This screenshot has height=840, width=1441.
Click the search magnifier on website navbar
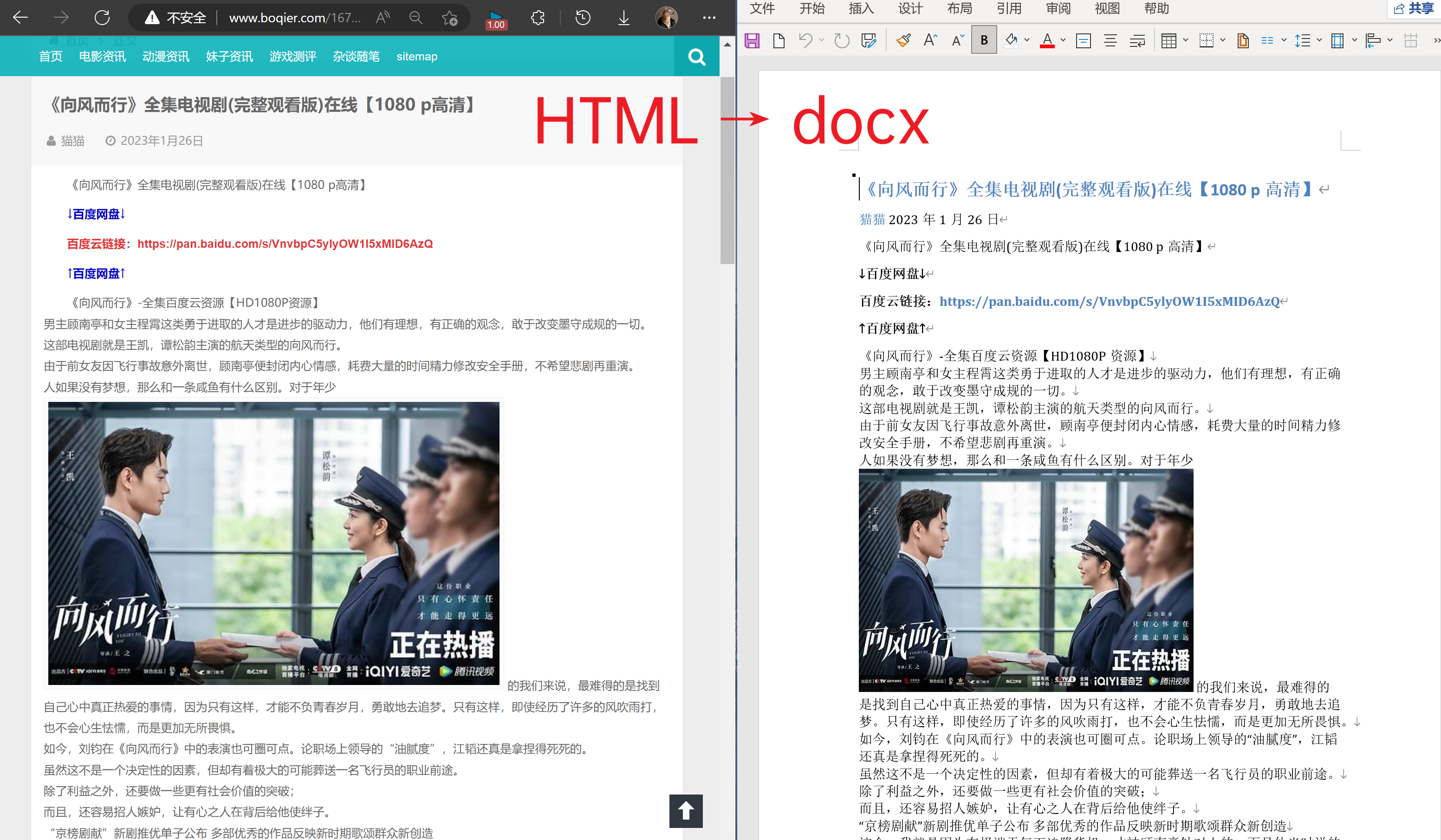[696, 57]
